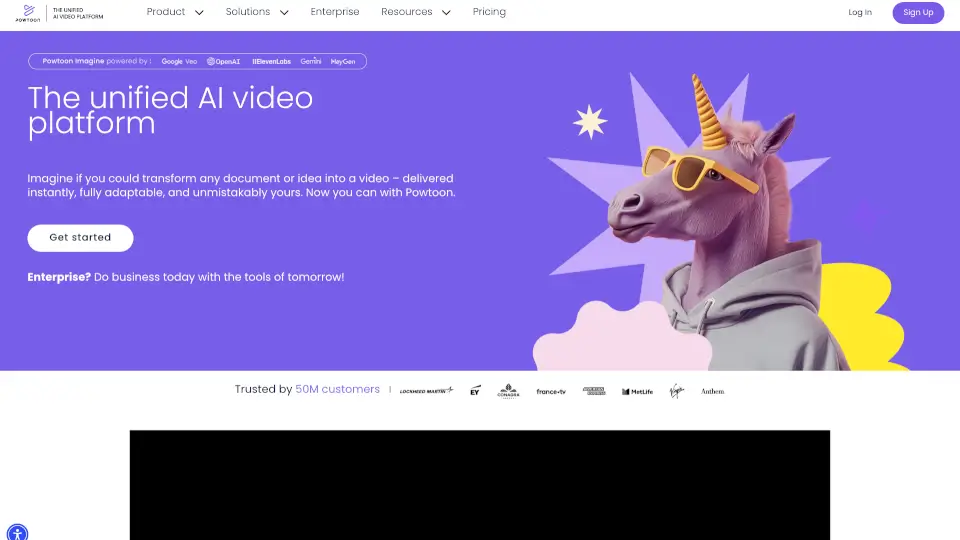
Task: Click the OpenAI logo in the badge
Action: pyautogui.click(x=223, y=61)
